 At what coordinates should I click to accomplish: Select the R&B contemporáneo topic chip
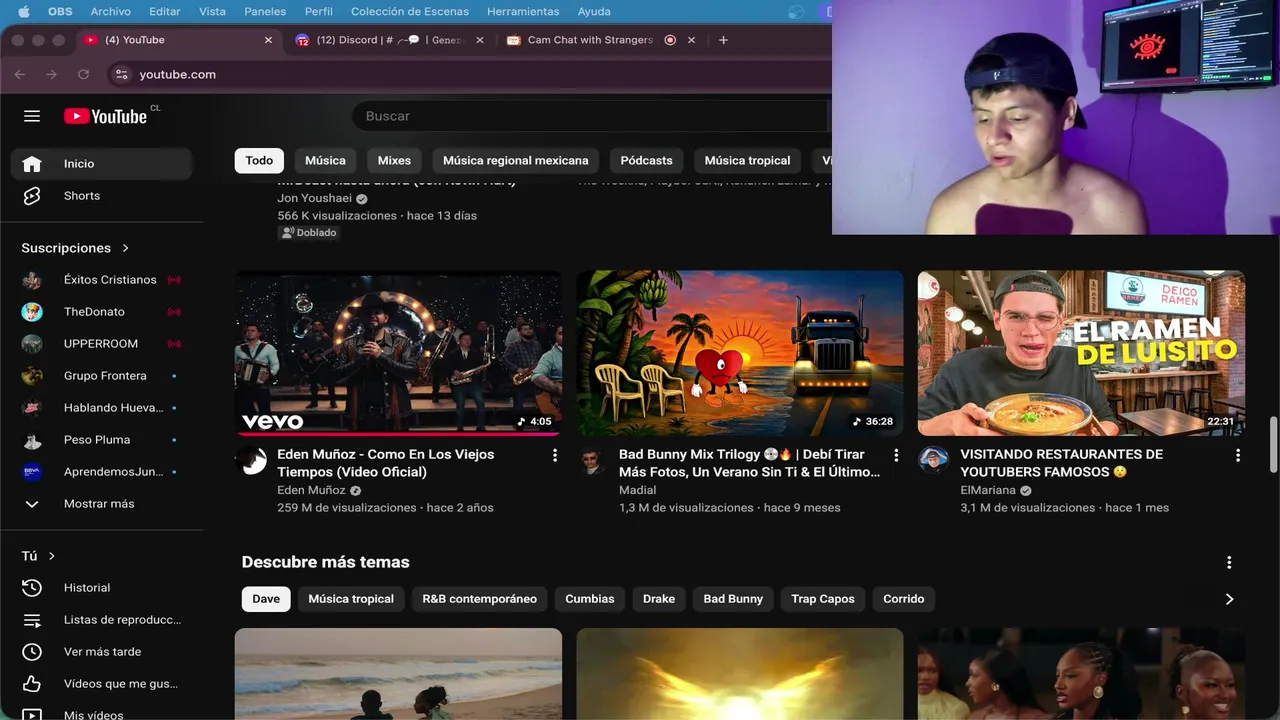click(x=479, y=599)
